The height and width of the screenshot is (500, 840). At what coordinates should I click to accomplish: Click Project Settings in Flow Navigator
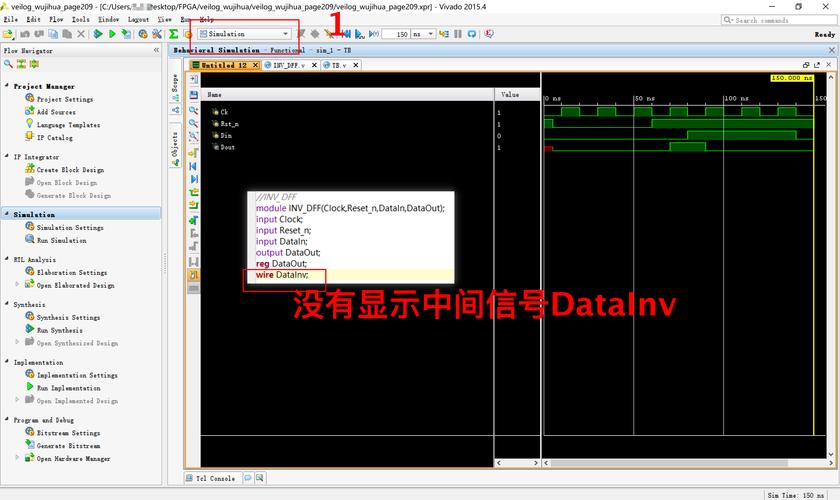tap(65, 99)
